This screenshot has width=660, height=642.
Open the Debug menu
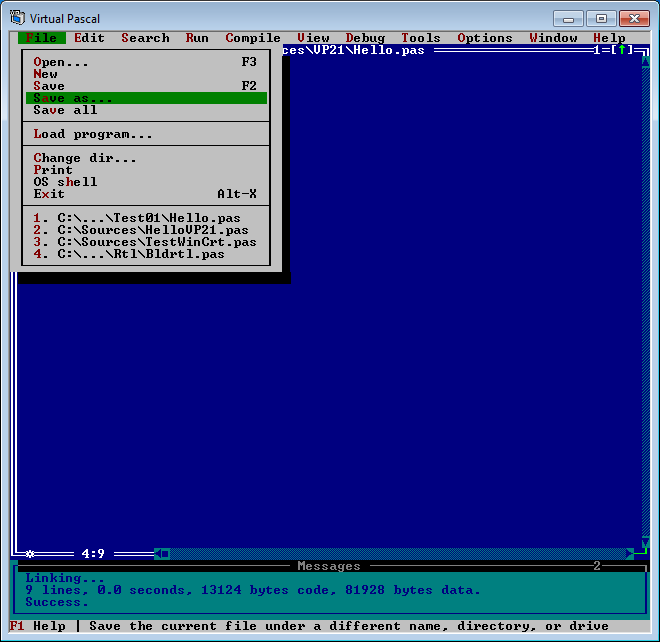(x=365, y=38)
